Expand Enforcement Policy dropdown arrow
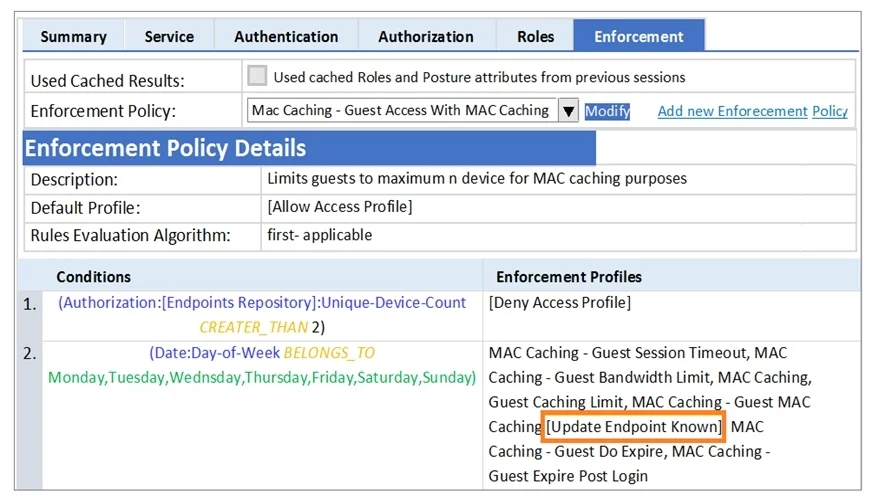The width and height of the screenshot is (872, 496). (x=568, y=111)
